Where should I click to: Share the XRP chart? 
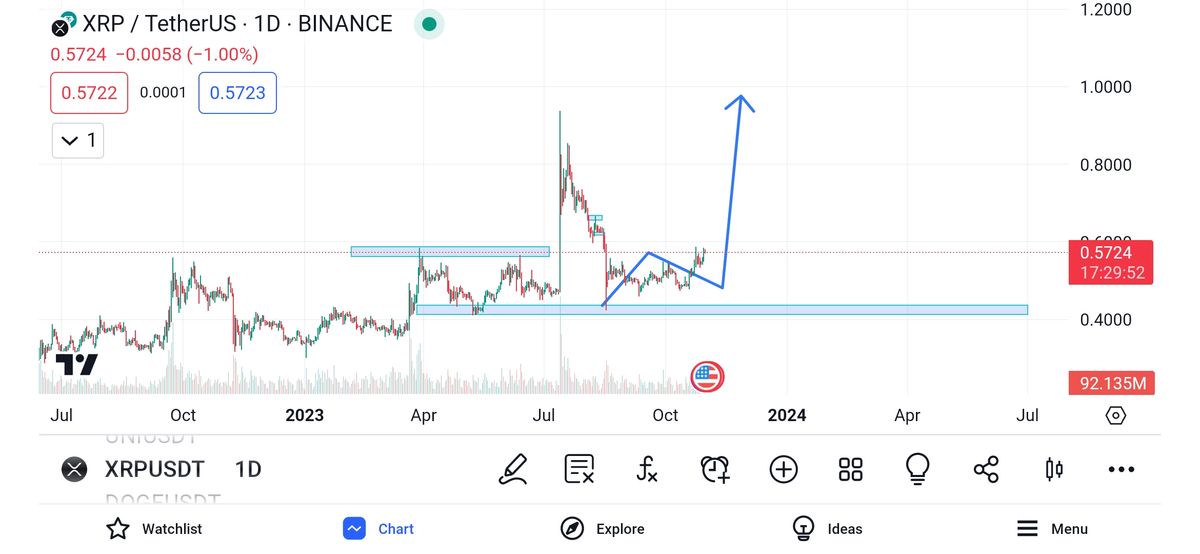point(986,469)
